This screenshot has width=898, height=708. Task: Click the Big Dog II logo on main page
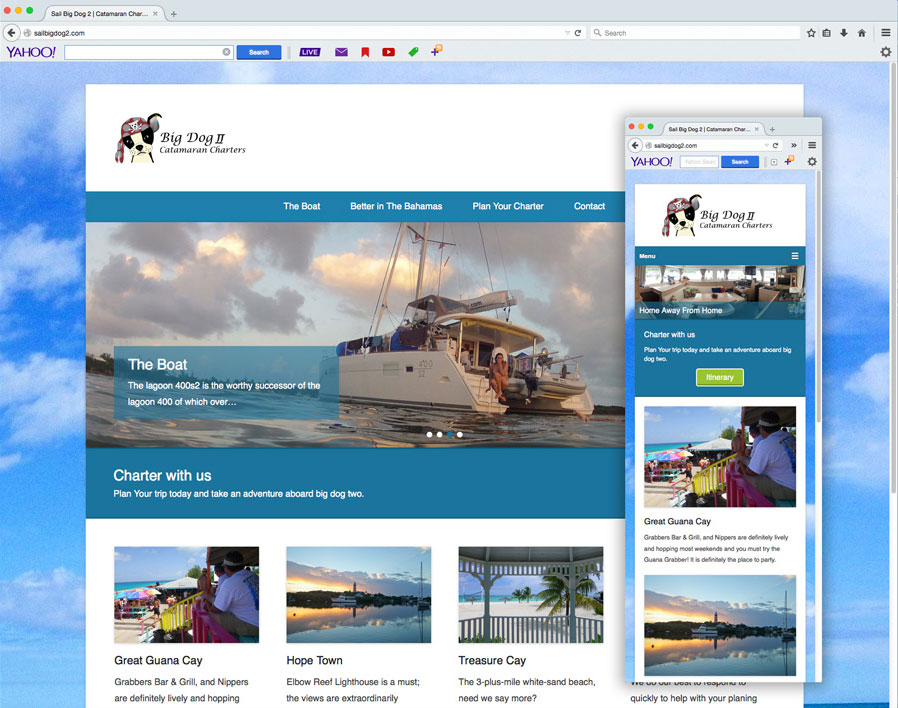180,139
